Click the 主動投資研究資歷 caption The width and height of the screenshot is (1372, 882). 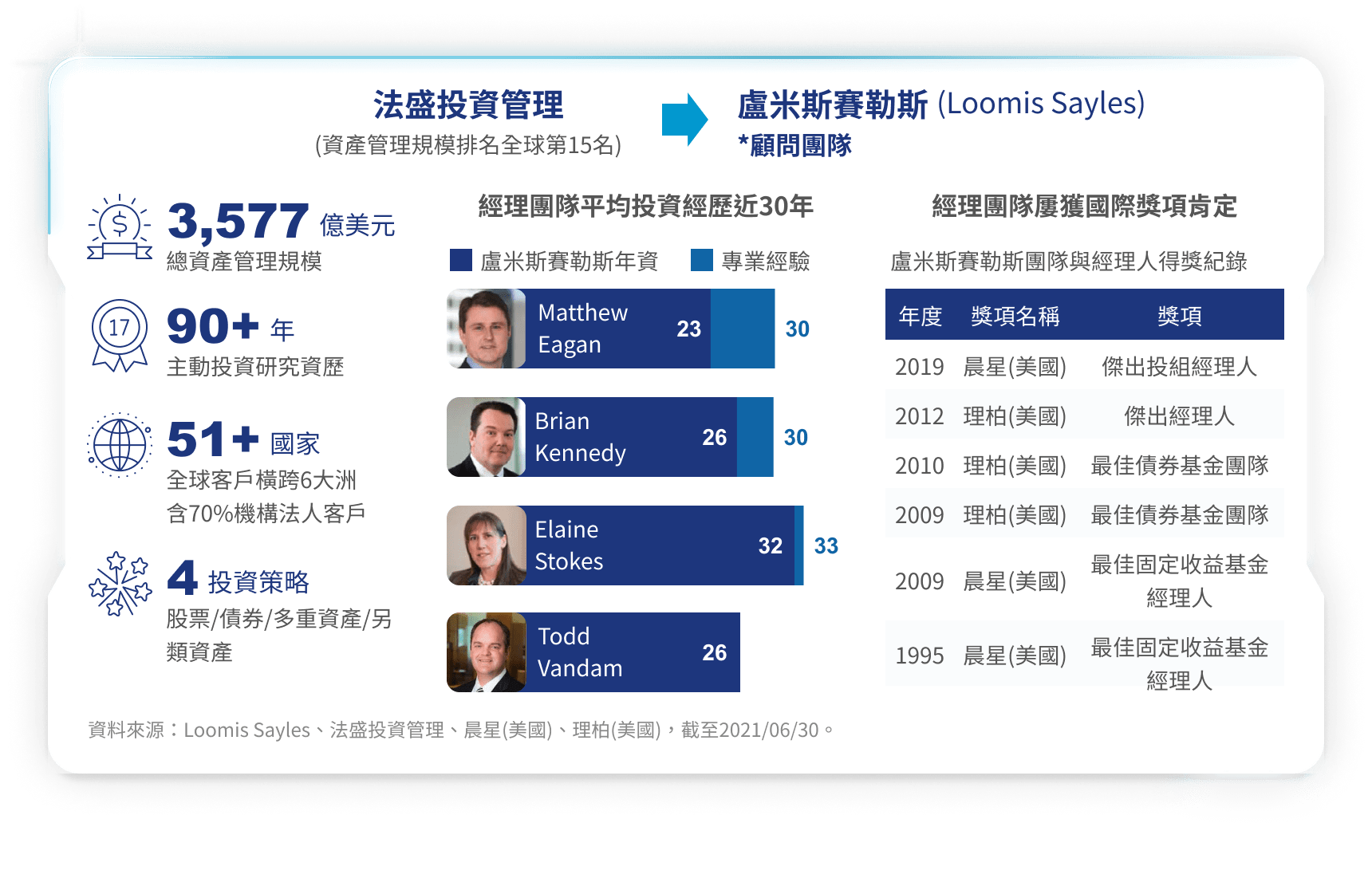[x=255, y=366]
